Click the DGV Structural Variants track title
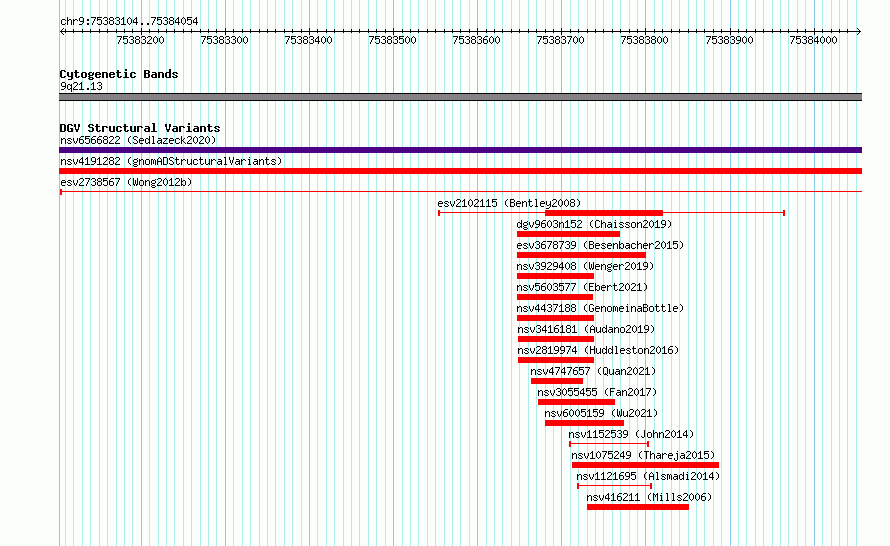This screenshot has height=546, width=890. coord(140,128)
